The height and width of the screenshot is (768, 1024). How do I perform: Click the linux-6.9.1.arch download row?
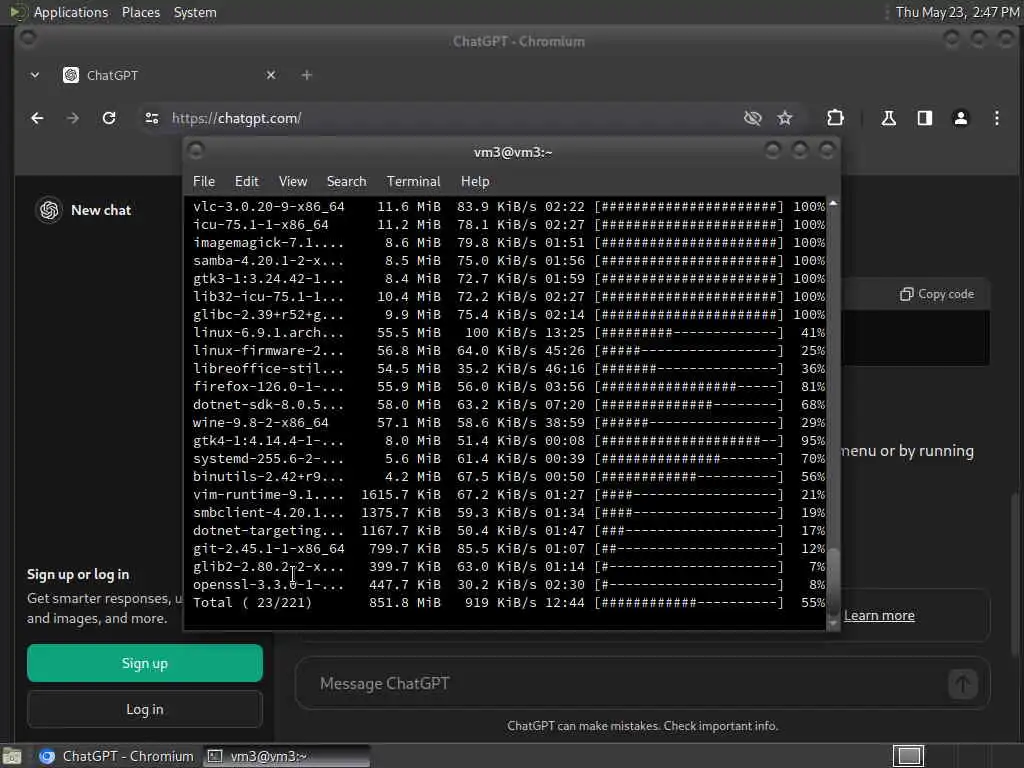click(x=508, y=332)
